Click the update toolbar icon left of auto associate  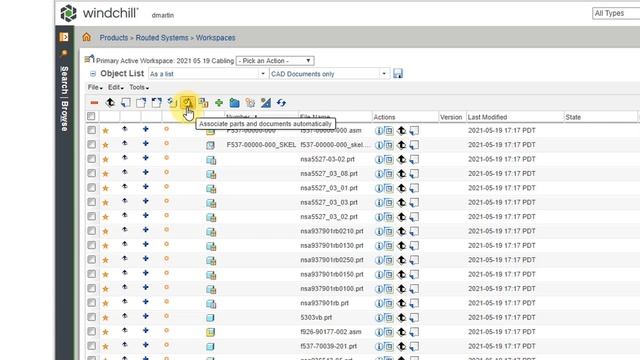point(172,103)
